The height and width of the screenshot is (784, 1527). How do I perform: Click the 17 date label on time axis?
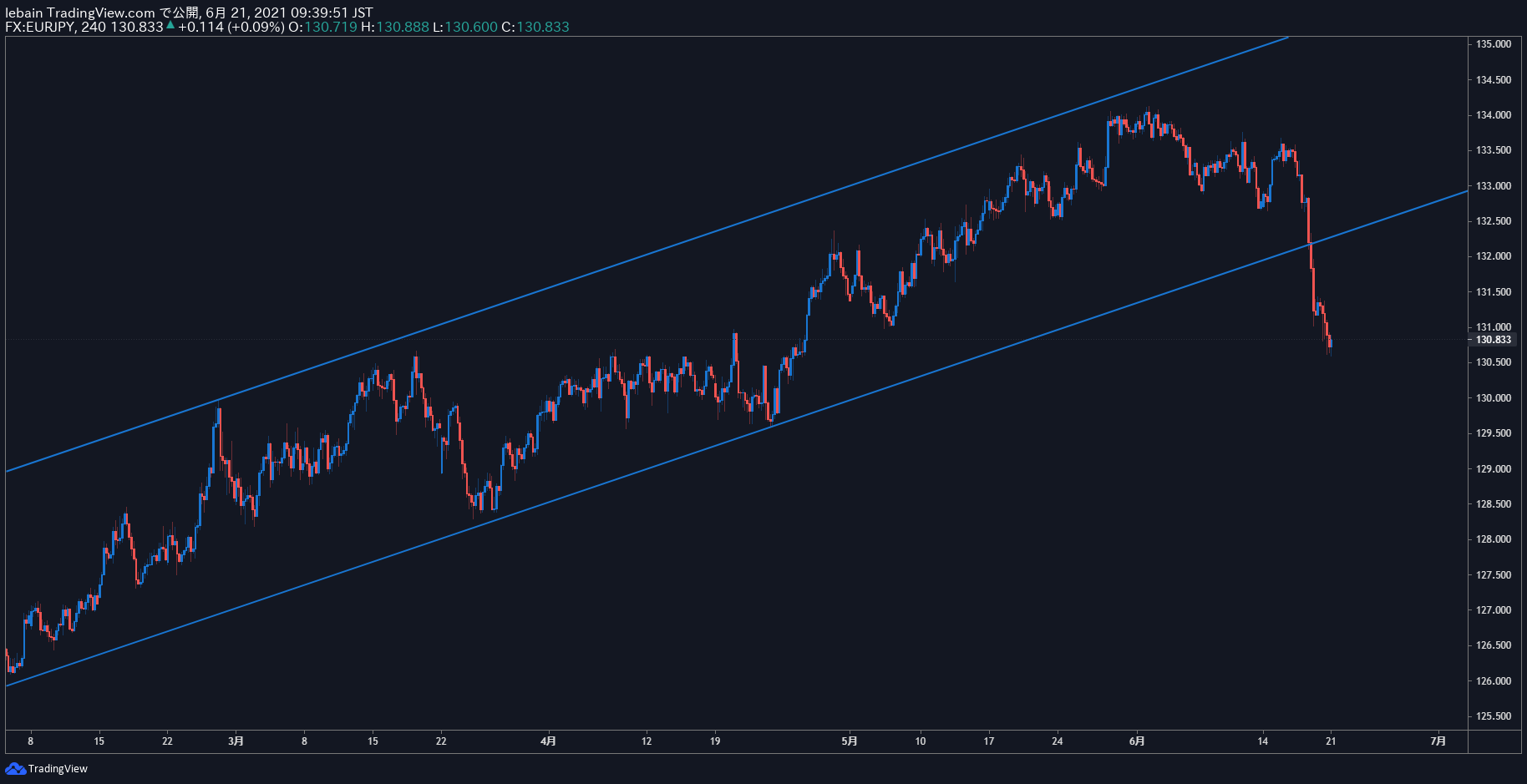[x=989, y=741]
